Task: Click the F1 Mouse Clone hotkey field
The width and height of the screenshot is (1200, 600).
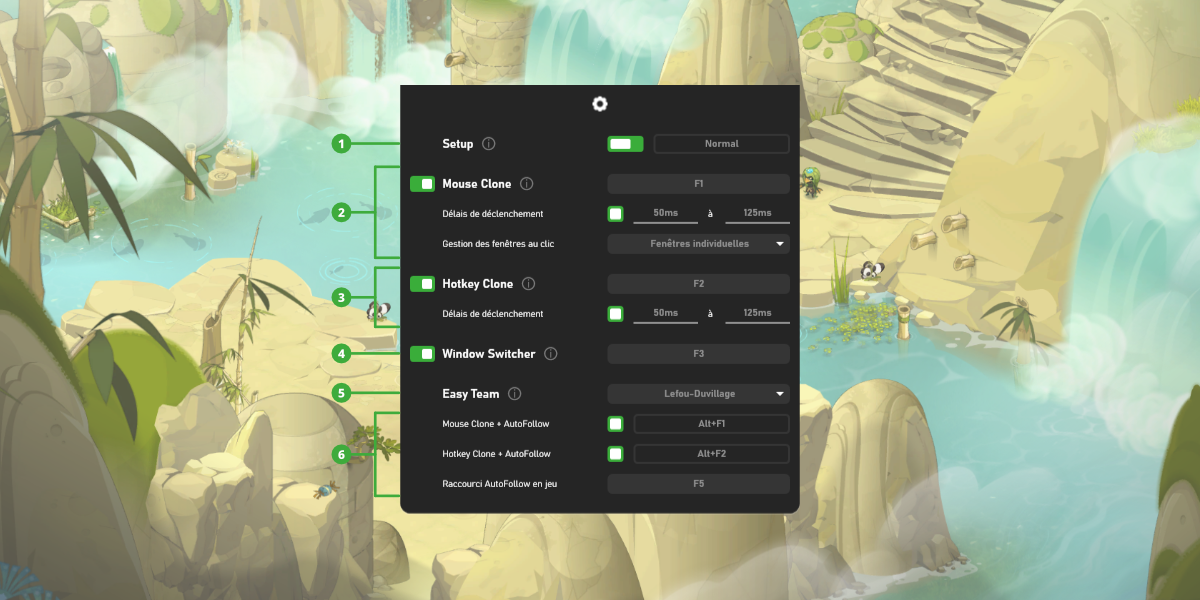Action: click(698, 184)
